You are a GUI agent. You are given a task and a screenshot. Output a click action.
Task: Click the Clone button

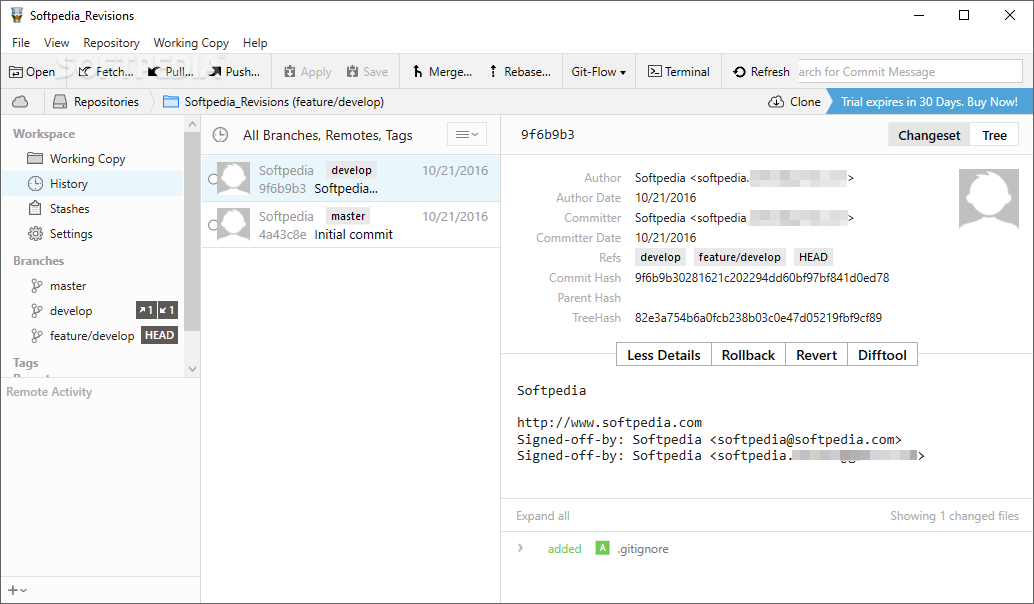click(795, 102)
